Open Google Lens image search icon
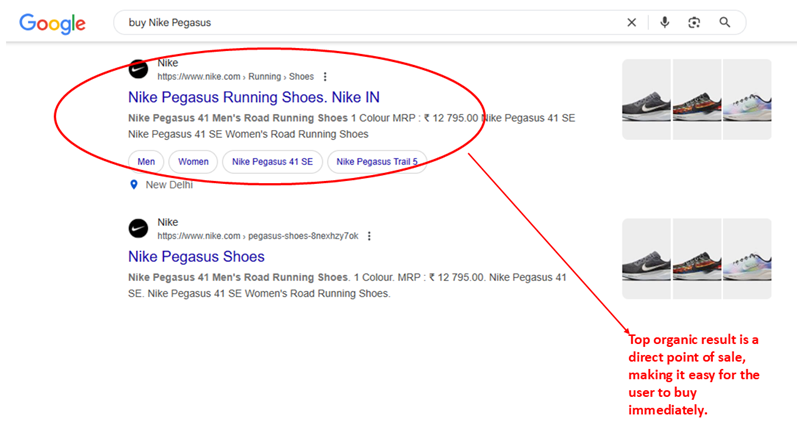 coord(694,22)
